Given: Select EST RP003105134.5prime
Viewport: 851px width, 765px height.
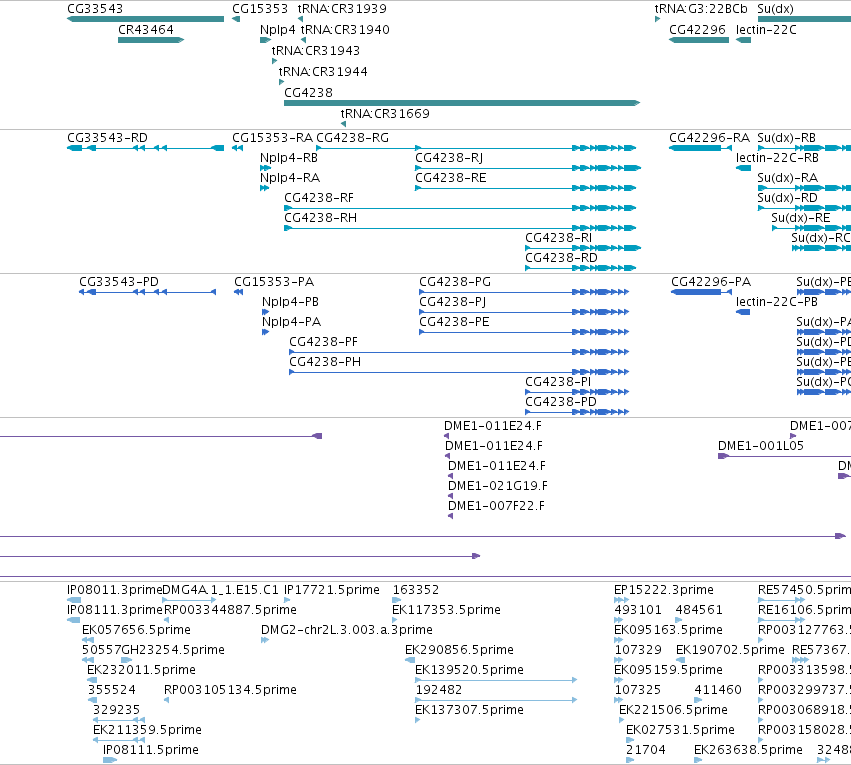Looking at the screenshot, I should coord(167,700).
